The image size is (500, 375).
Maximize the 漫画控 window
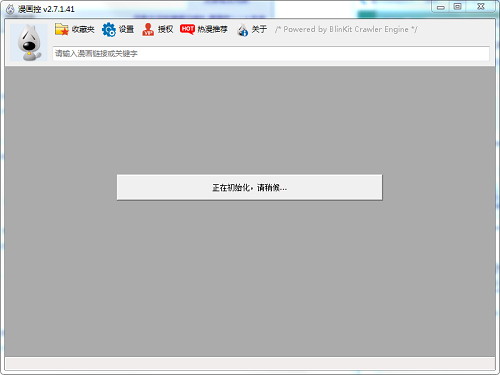[458, 7]
